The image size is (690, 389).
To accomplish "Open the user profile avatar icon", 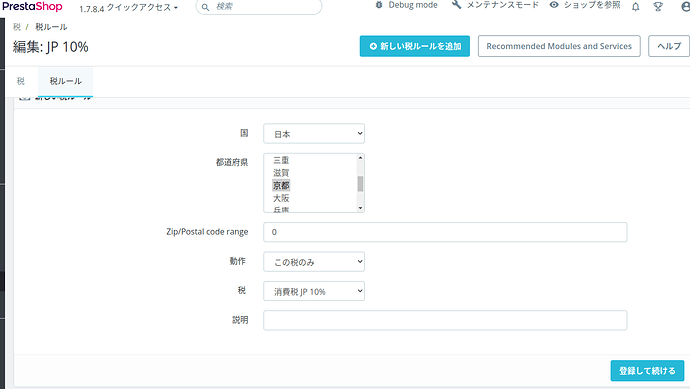I will [685, 7].
